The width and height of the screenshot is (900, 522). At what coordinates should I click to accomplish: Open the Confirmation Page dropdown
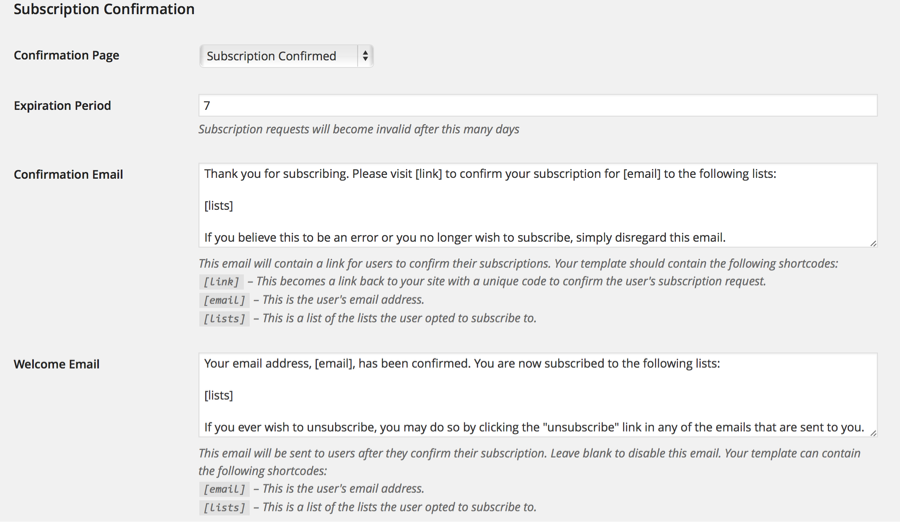tap(286, 56)
